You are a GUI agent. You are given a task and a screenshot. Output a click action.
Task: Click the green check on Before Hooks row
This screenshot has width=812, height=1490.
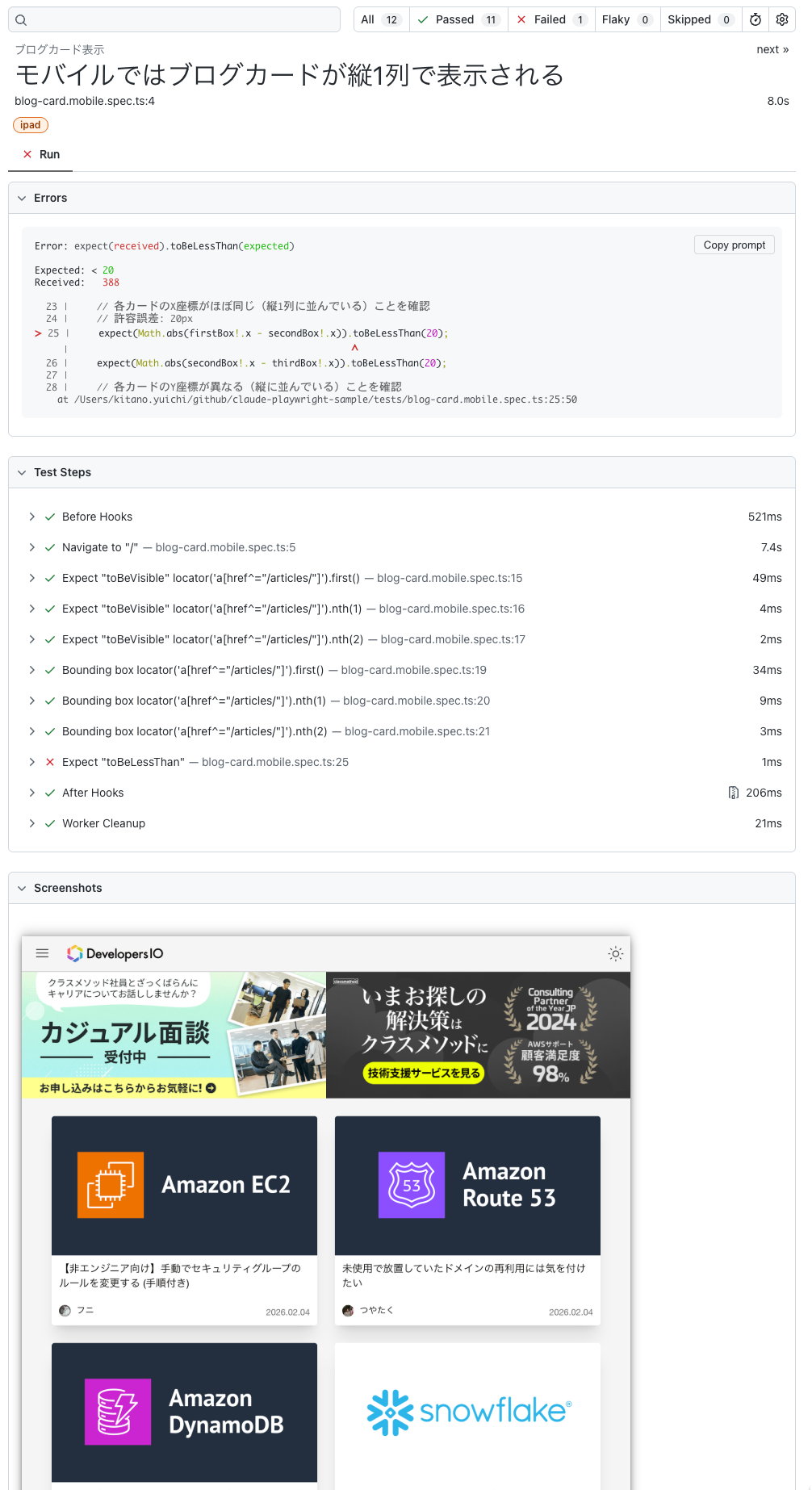pos(50,517)
